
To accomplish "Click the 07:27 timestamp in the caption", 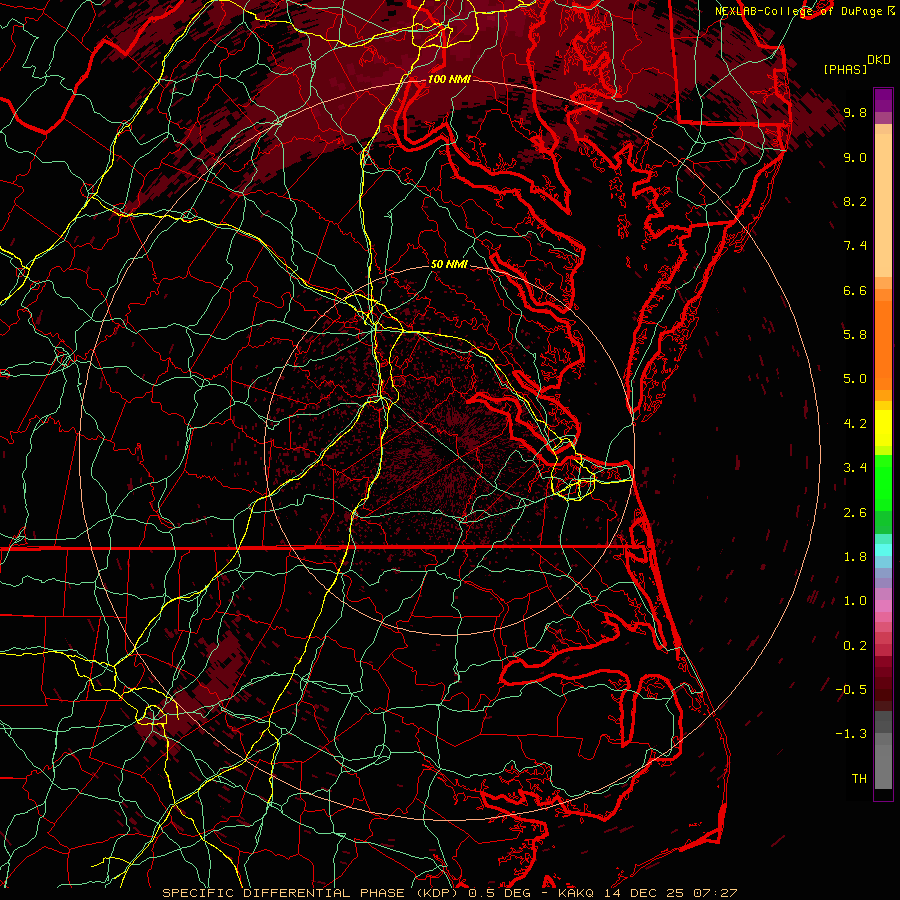I will 715,893.
